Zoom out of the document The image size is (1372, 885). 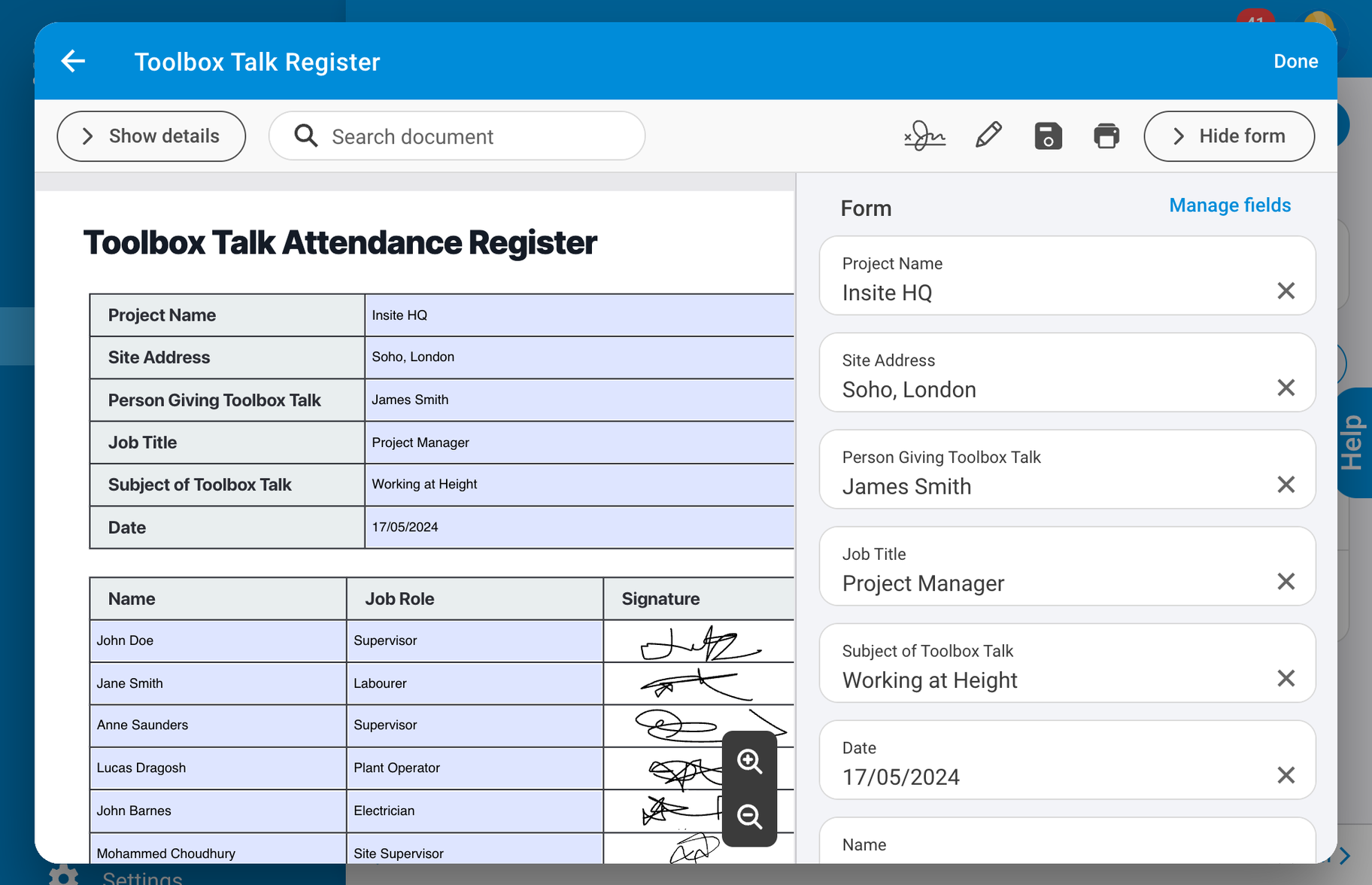749,817
